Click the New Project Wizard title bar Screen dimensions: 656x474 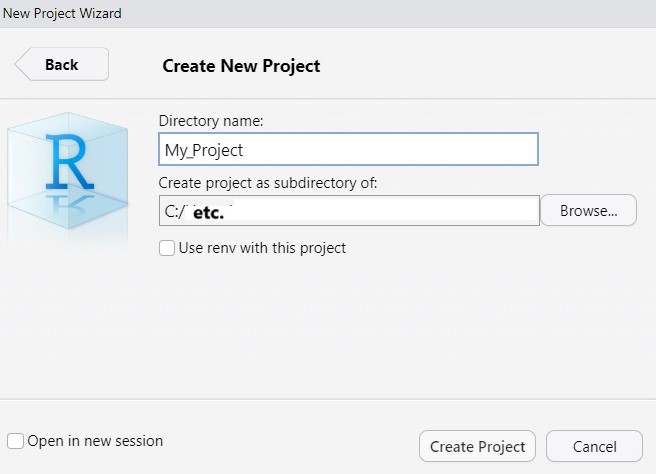click(x=328, y=13)
